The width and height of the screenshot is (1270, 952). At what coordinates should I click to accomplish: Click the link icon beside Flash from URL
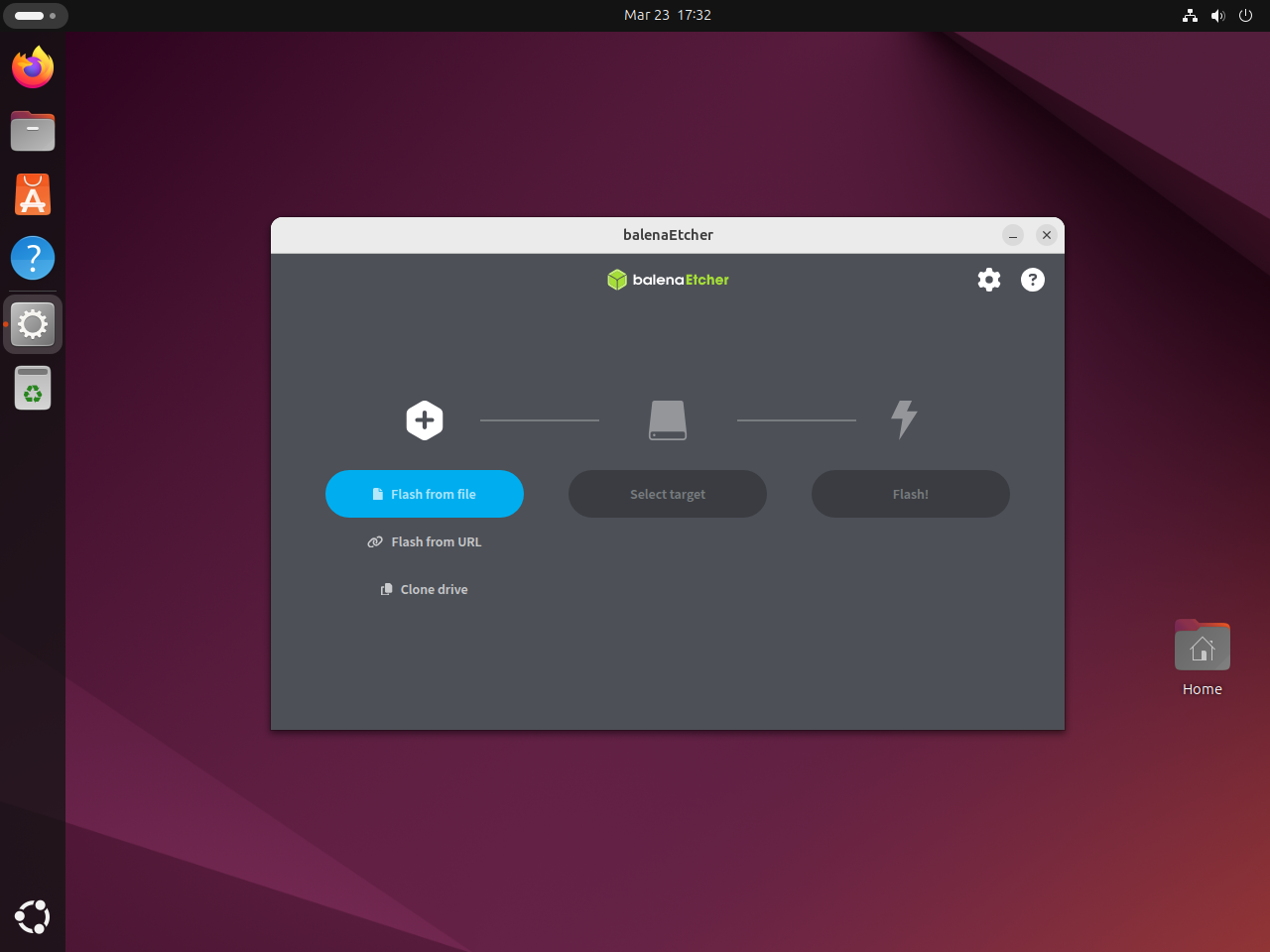375,541
